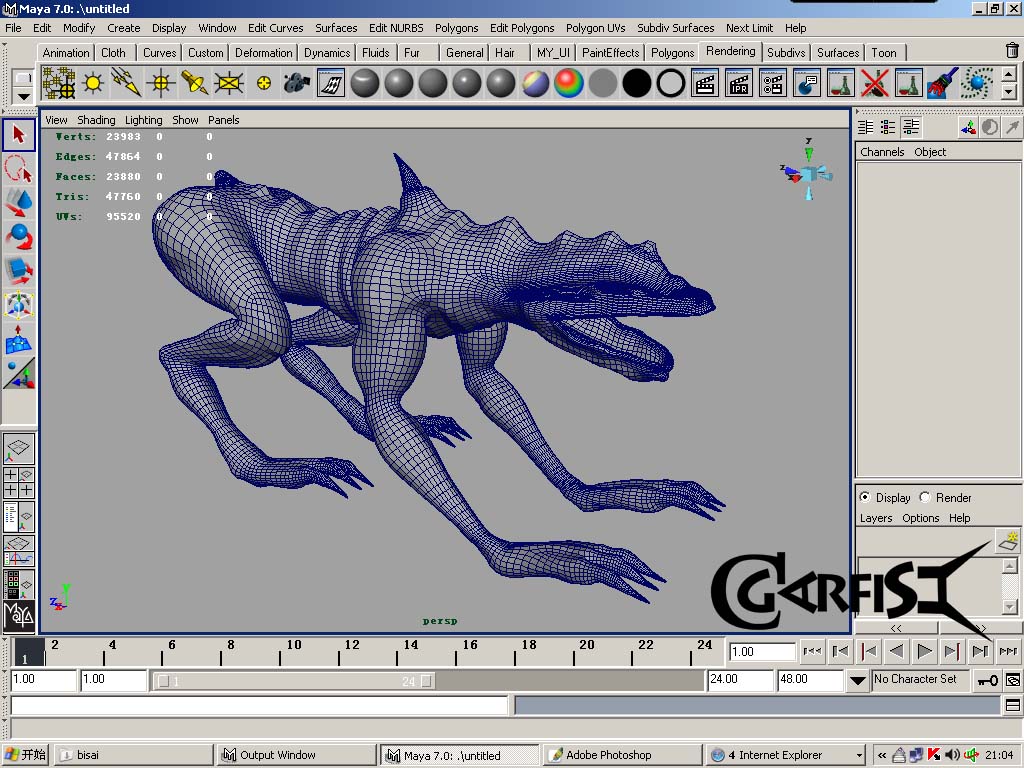Screen dimensions: 1024x768
Task: Click the camera icon on the Rendering shelf
Action: coord(296,84)
